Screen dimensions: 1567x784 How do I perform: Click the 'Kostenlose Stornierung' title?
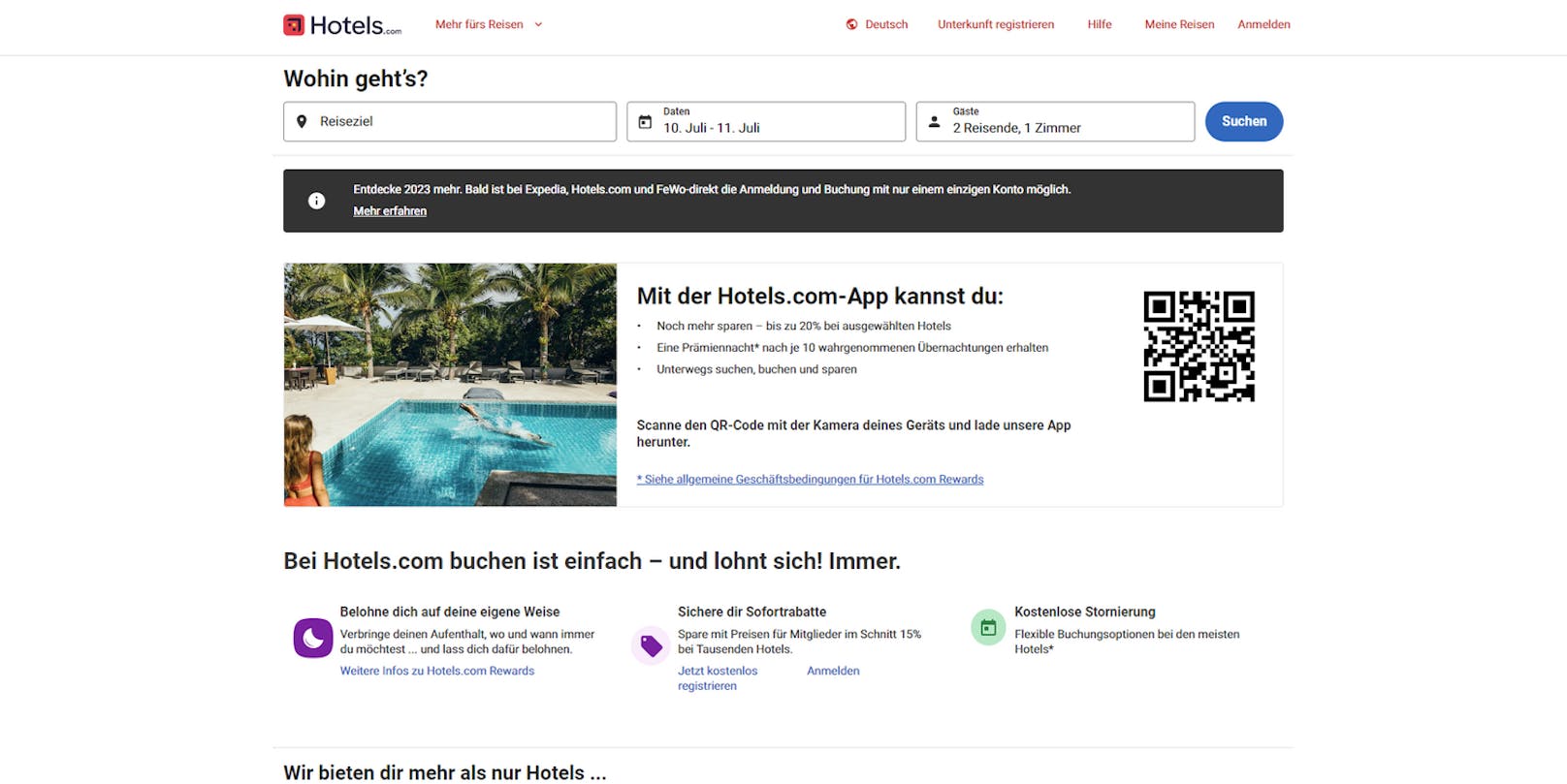pos(1085,612)
